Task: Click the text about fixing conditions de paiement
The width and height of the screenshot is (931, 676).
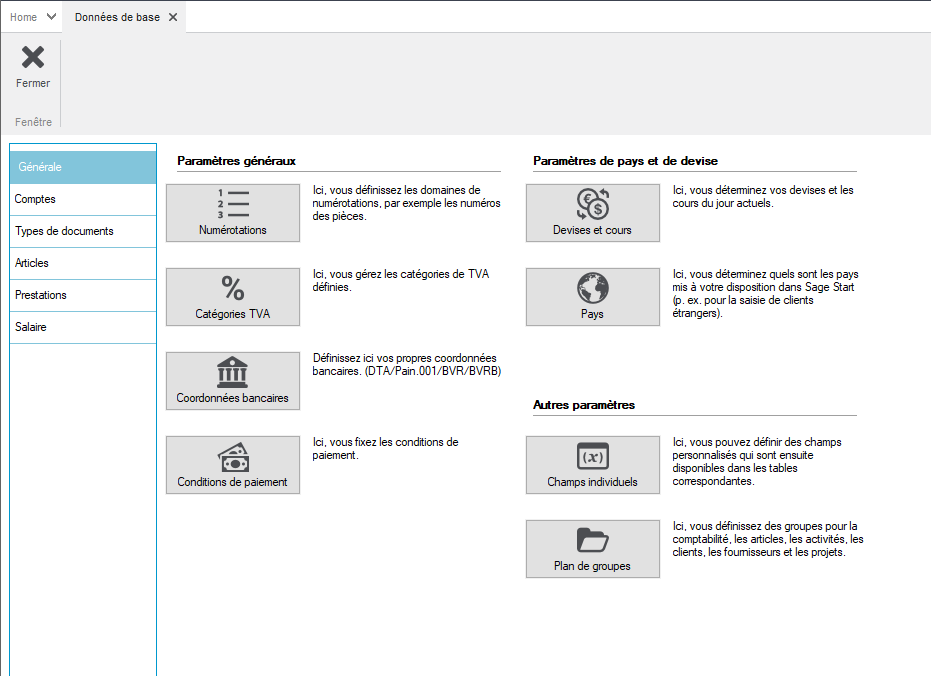Action: (x=385, y=449)
